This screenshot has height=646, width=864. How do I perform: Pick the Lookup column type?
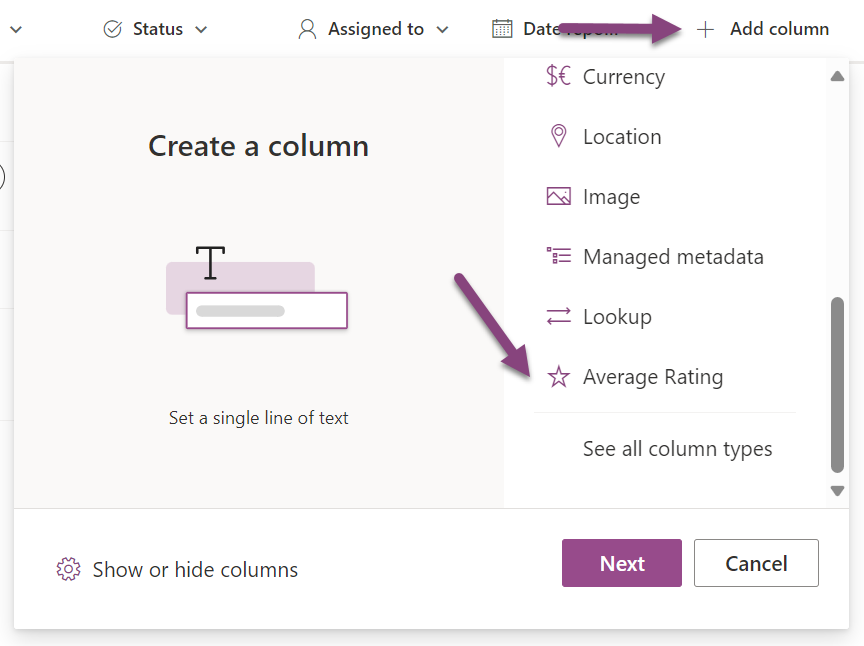click(x=615, y=316)
